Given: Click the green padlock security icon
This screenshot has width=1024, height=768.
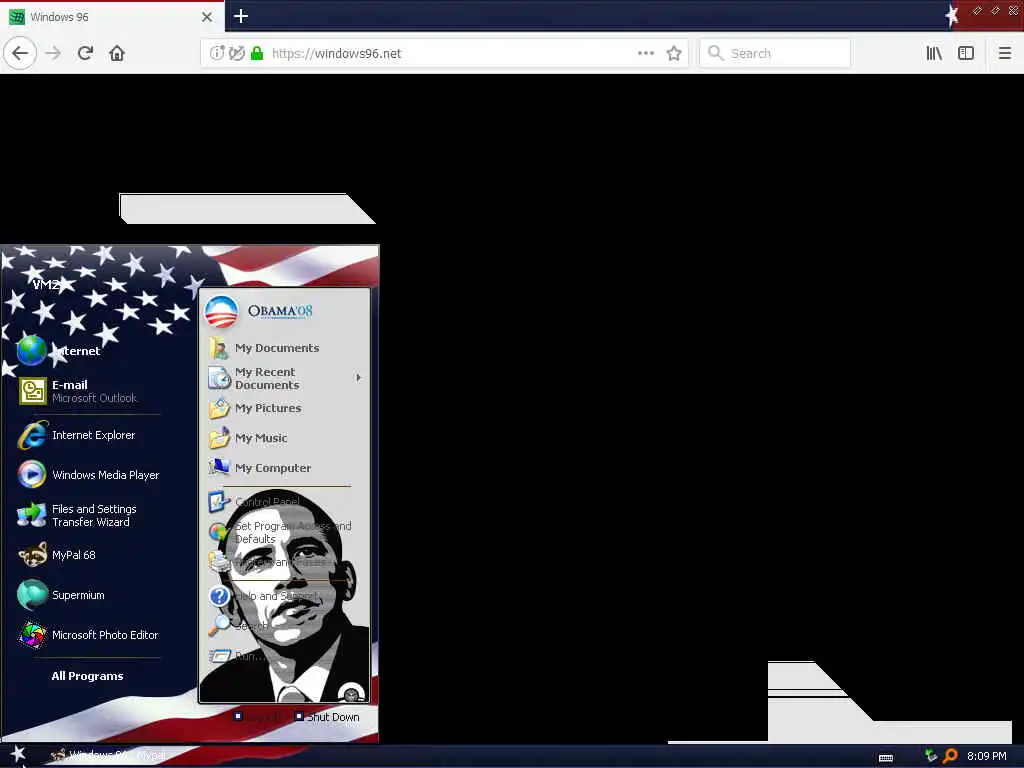Looking at the screenshot, I should click(257, 53).
